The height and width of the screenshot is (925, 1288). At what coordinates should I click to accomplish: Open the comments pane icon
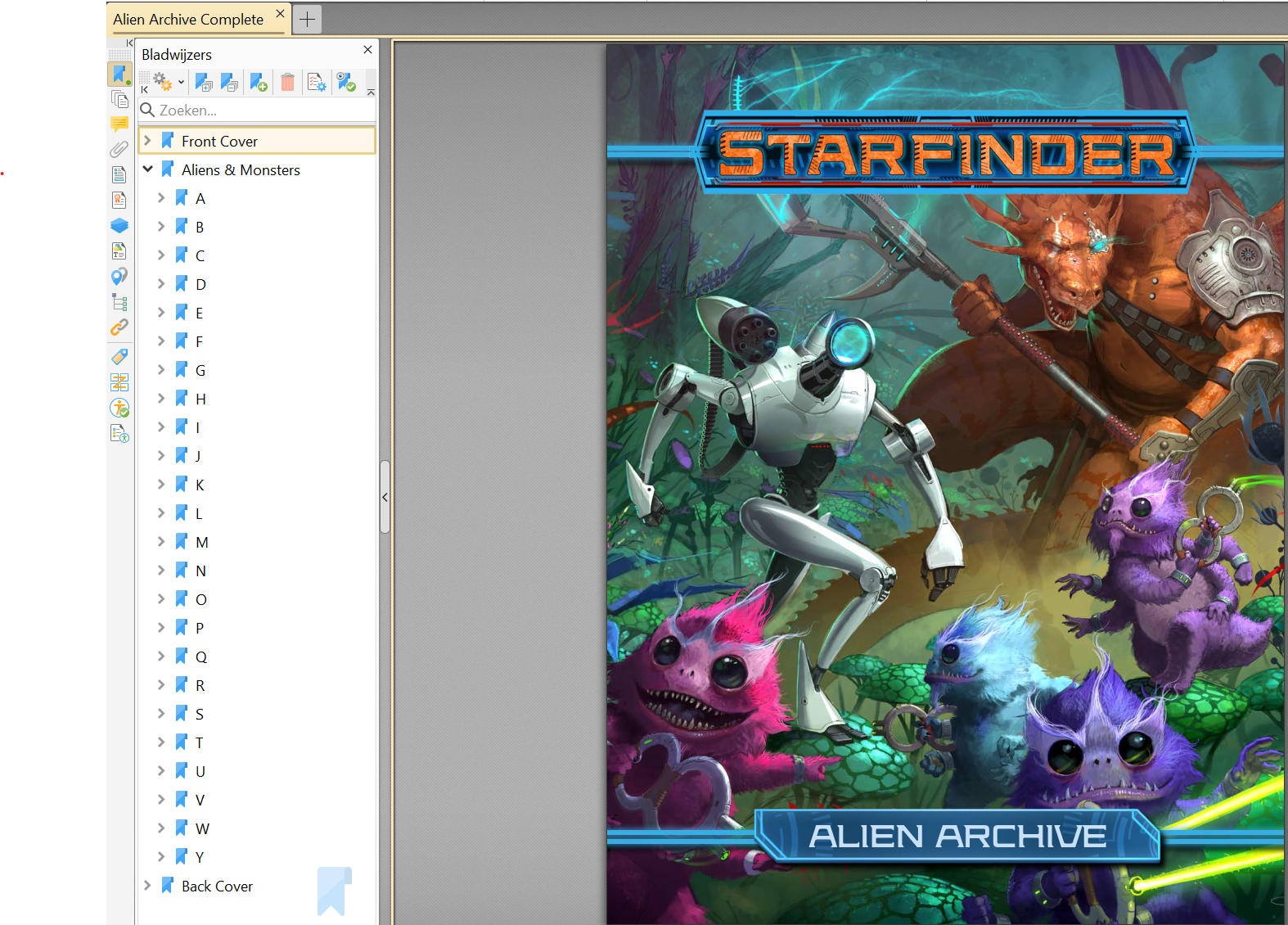click(119, 124)
